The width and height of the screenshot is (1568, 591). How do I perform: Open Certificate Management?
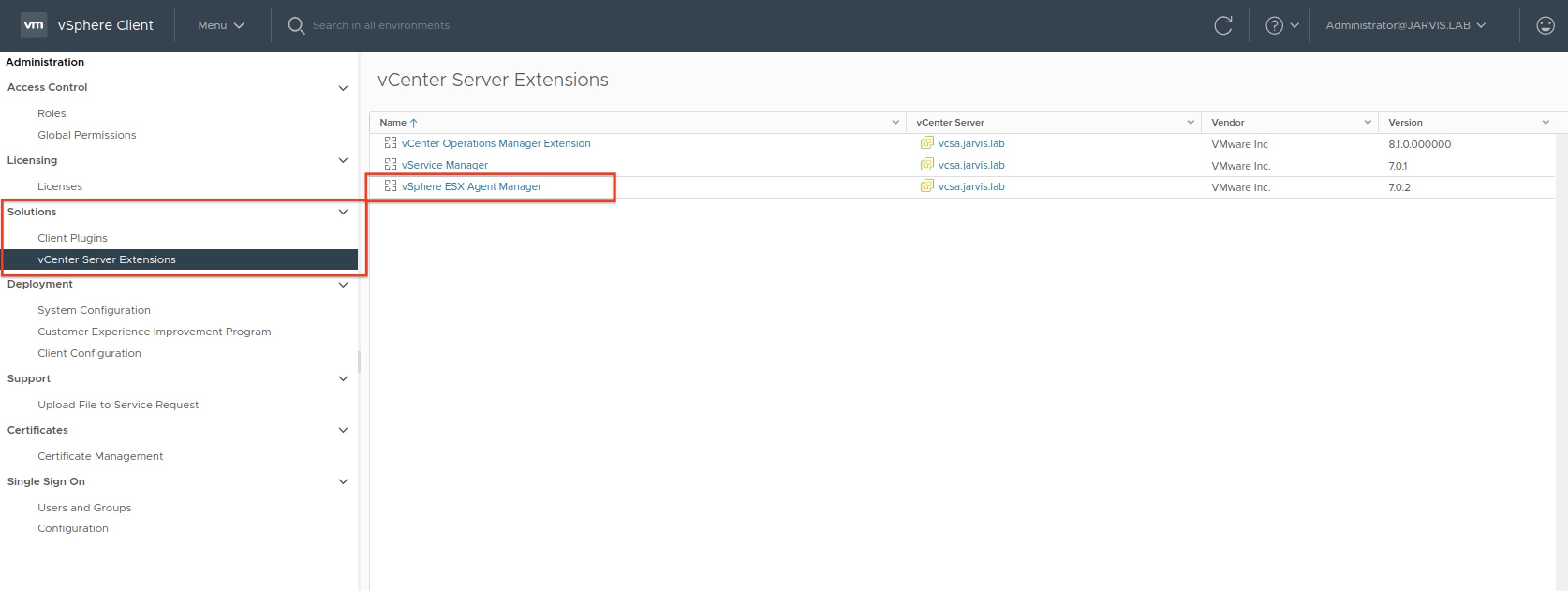click(100, 456)
